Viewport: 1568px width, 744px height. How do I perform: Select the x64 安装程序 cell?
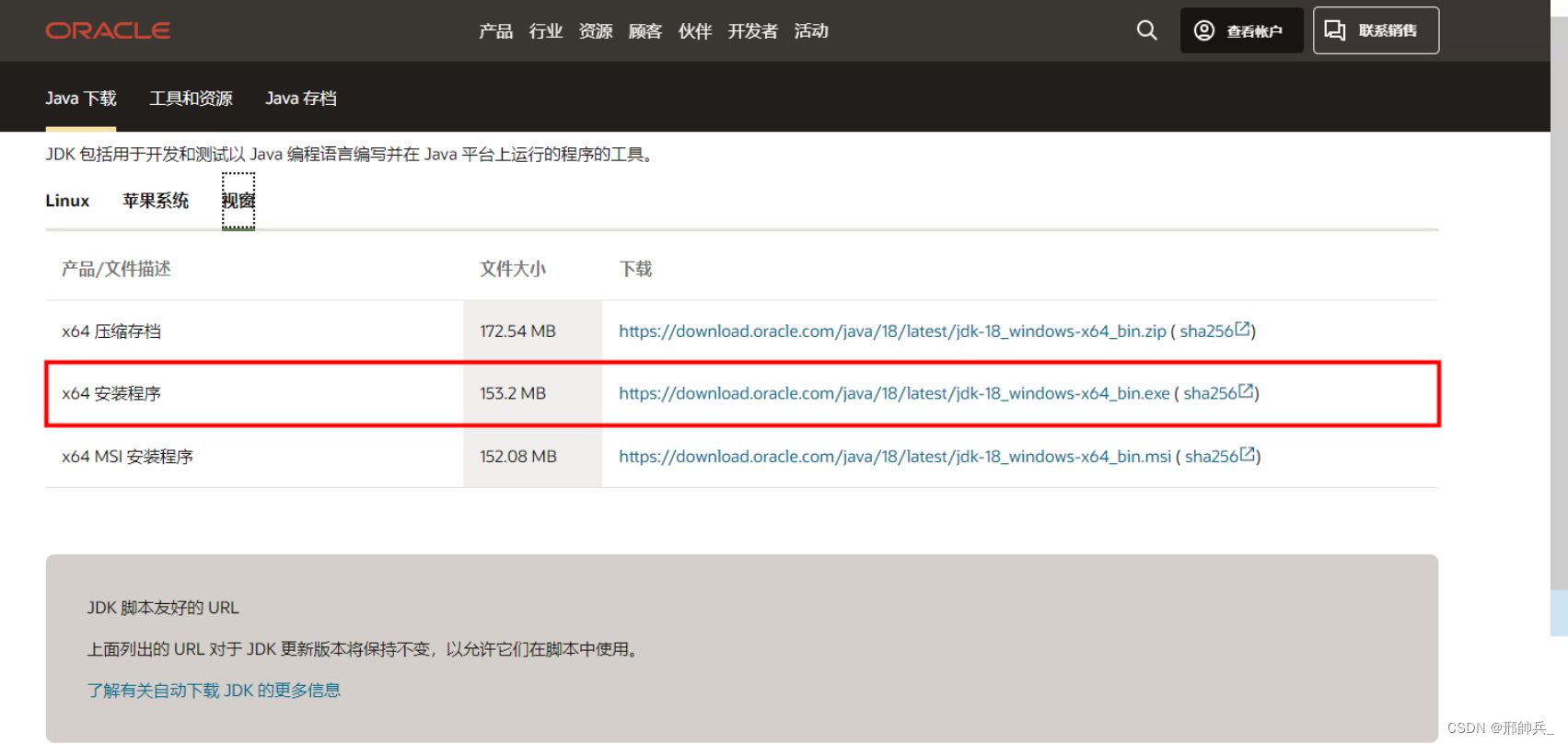(x=254, y=394)
